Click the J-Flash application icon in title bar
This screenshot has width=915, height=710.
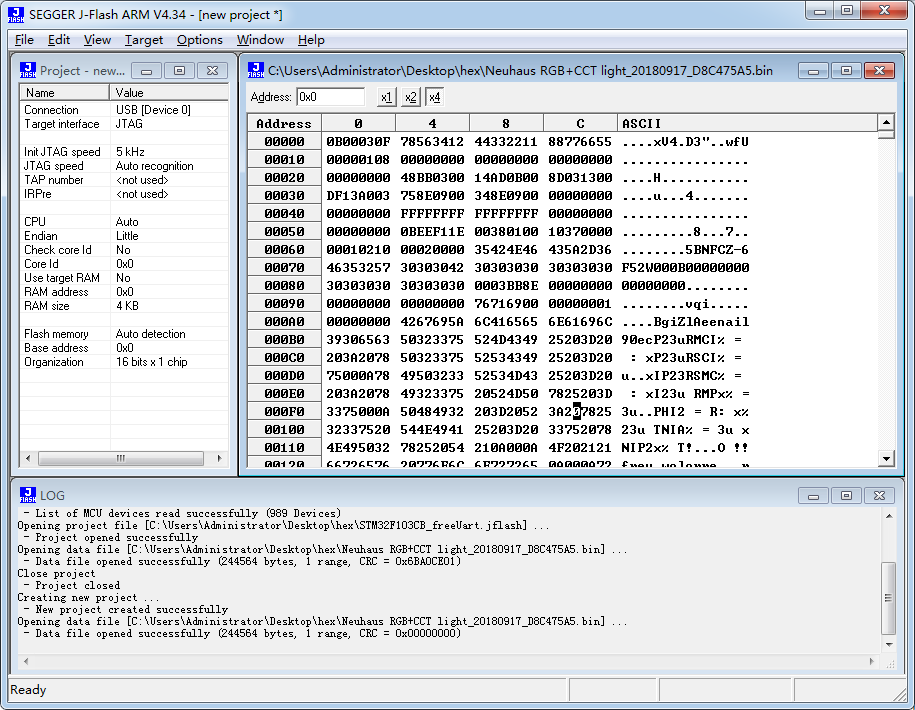pos(16,15)
